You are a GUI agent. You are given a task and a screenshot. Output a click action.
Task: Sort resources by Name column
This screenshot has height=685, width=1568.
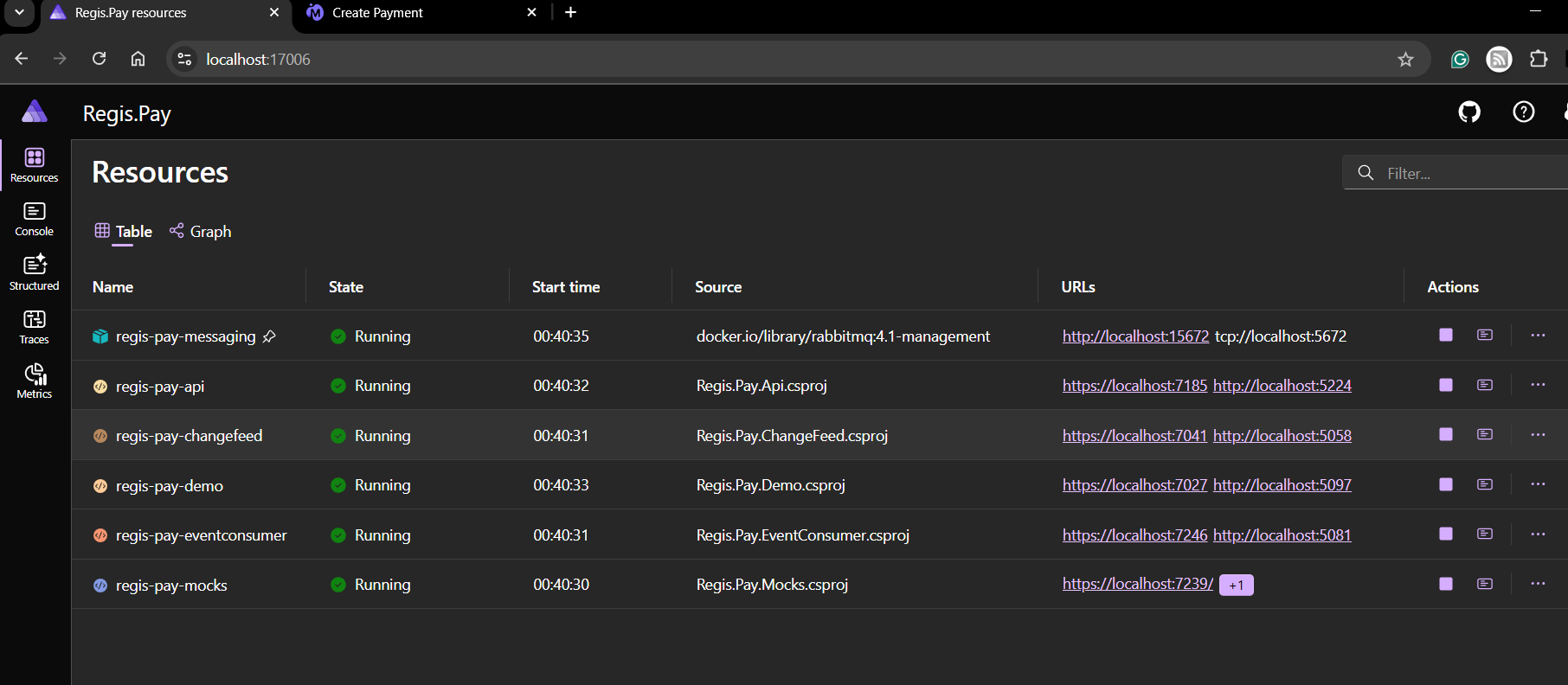113,287
